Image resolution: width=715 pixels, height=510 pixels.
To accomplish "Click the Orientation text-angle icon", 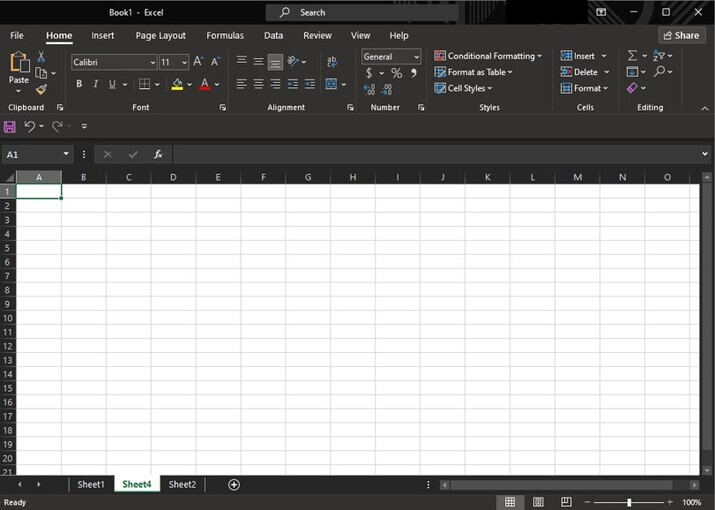I will (x=293, y=61).
